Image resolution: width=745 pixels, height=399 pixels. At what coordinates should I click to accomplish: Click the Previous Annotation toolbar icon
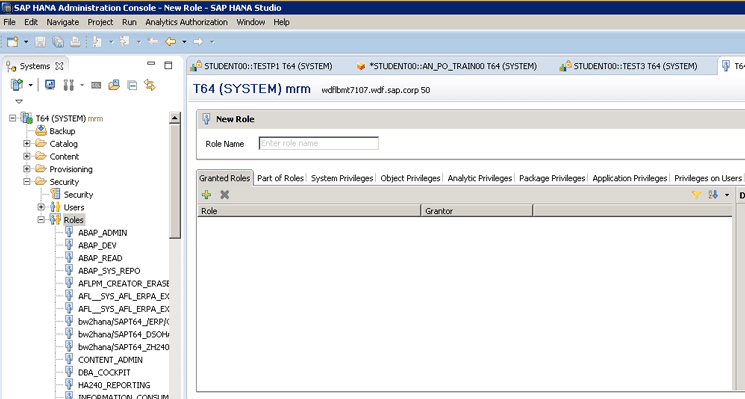125,42
